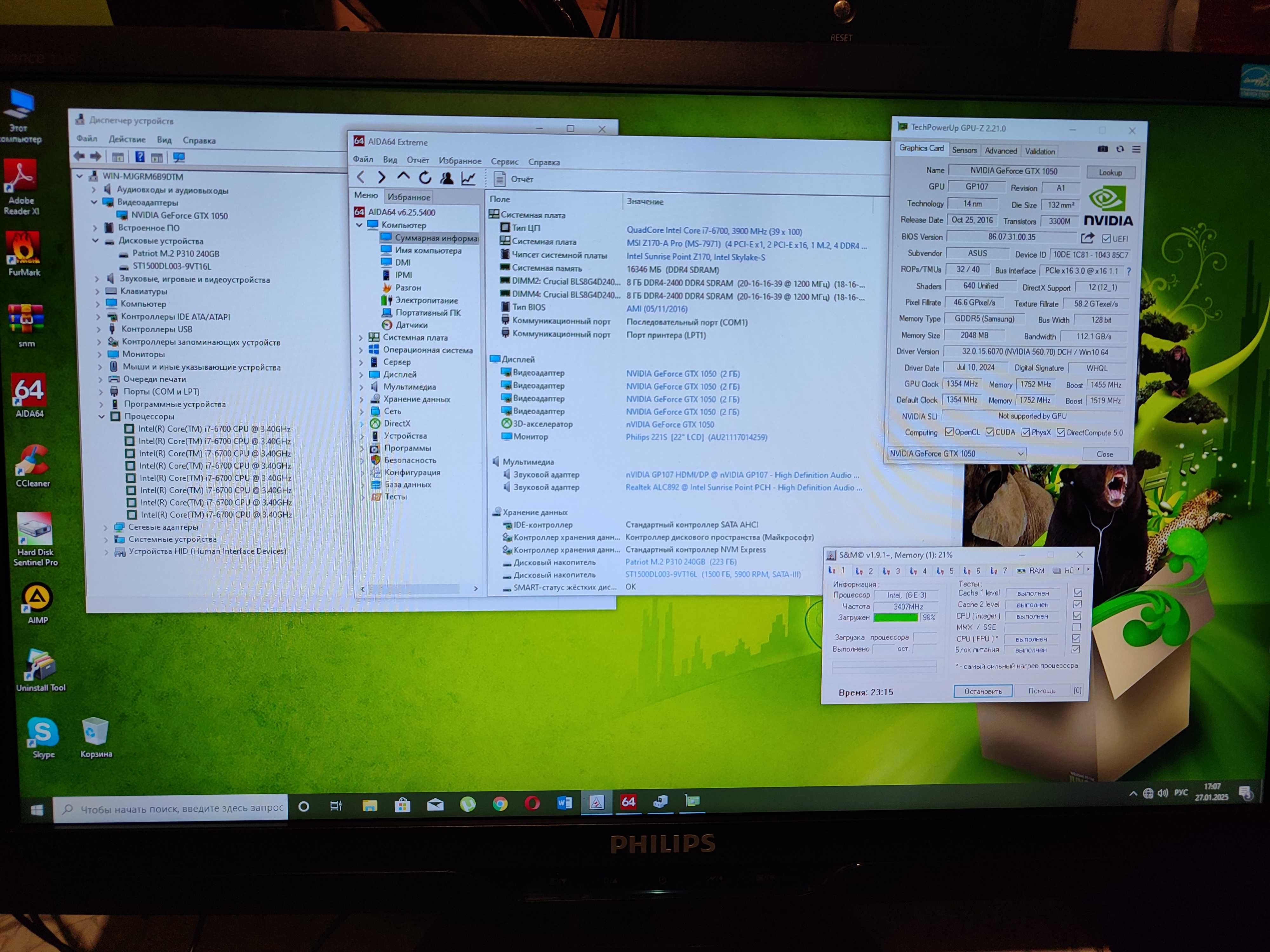The width and height of the screenshot is (1270, 952).
Task: Open GPU selection dropdown in GPU-Z
Action: pyautogui.click(x=1020, y=454)
